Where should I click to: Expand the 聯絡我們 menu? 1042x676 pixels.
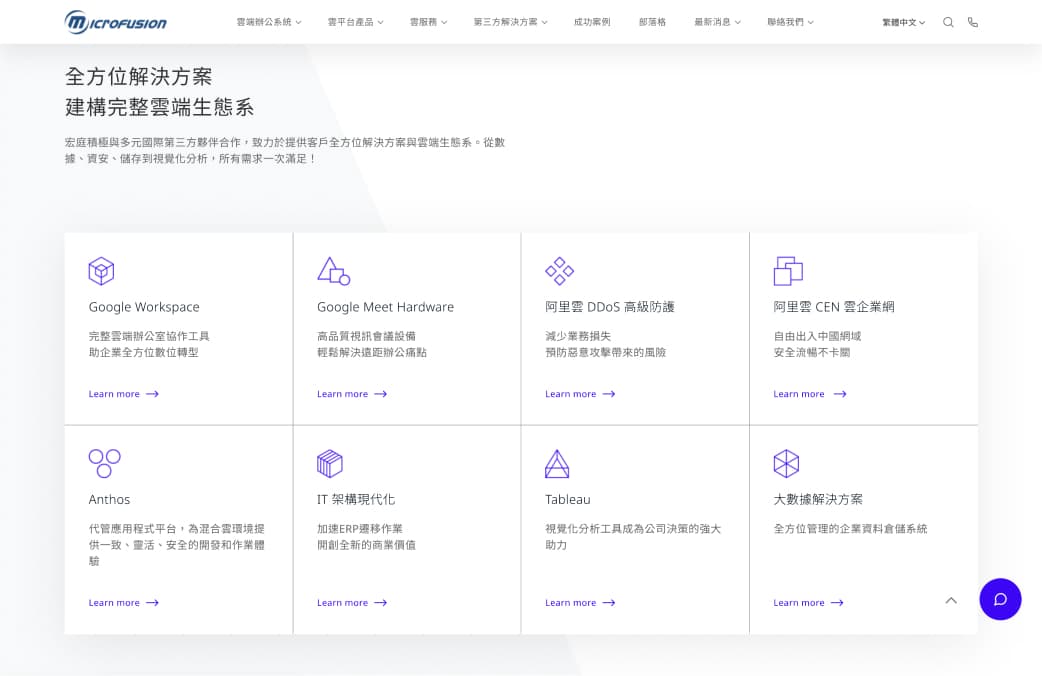click(x=790, y=22)
